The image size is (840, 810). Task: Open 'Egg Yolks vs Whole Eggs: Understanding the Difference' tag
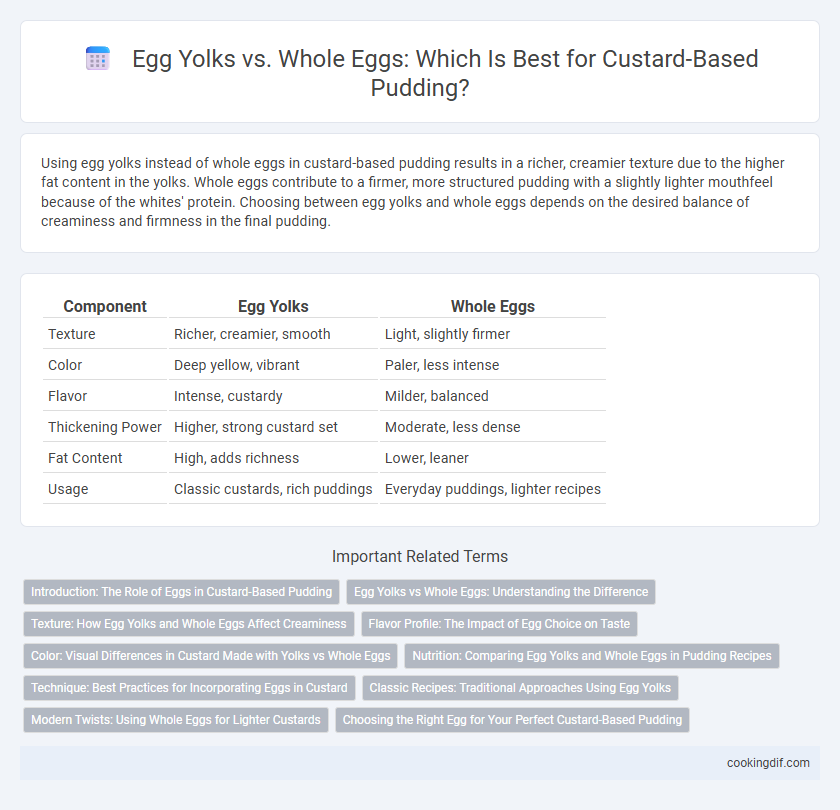click(x=501, y=592)
